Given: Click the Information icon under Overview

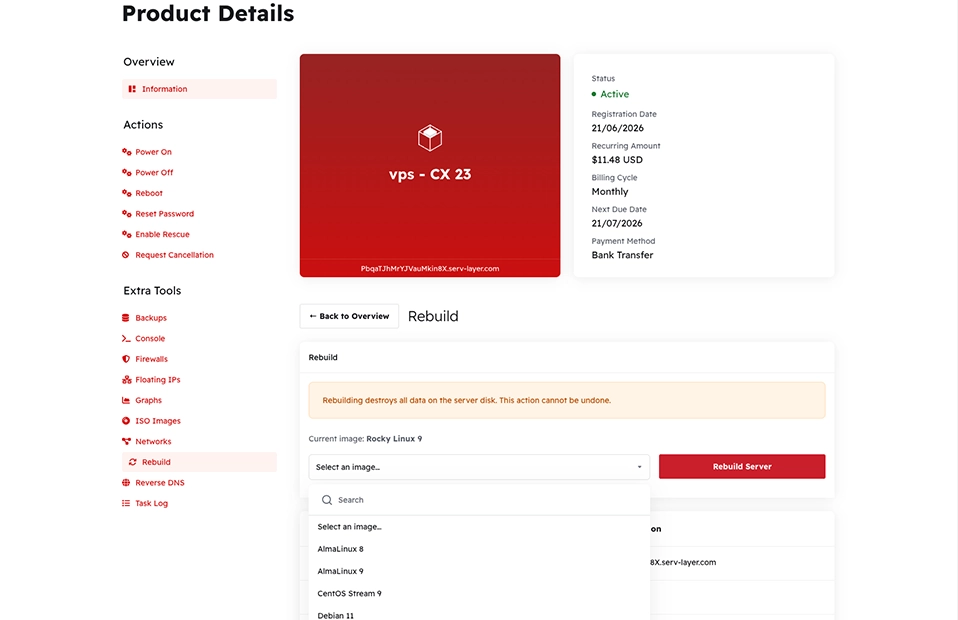Looking at the screenshot, I should 132,89.
